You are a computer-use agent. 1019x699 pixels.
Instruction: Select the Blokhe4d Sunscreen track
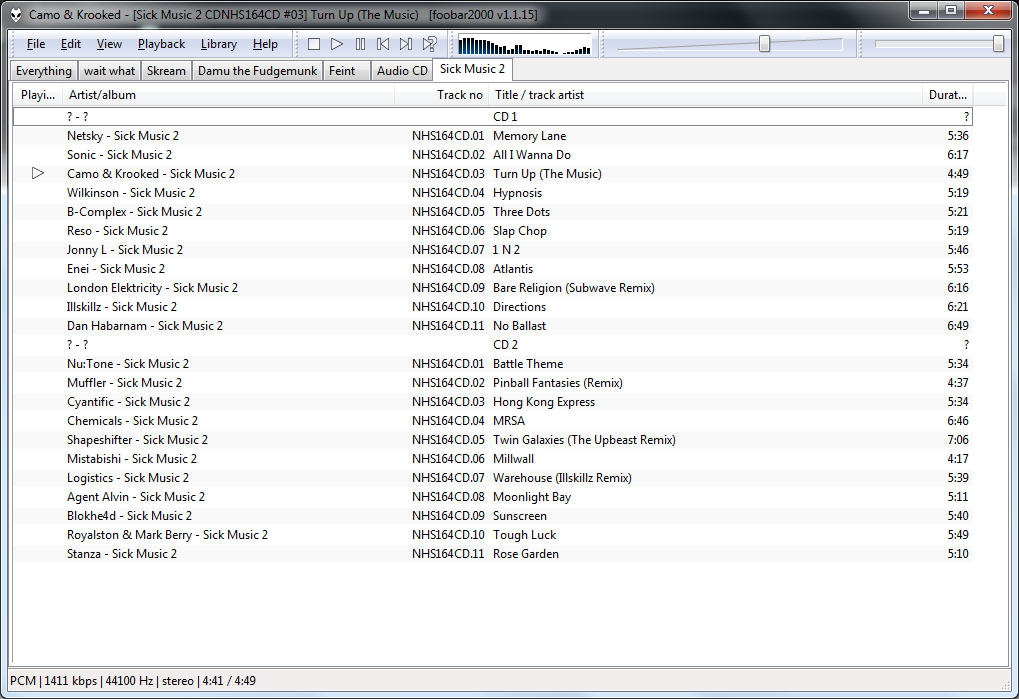click(x=493, y=516)
